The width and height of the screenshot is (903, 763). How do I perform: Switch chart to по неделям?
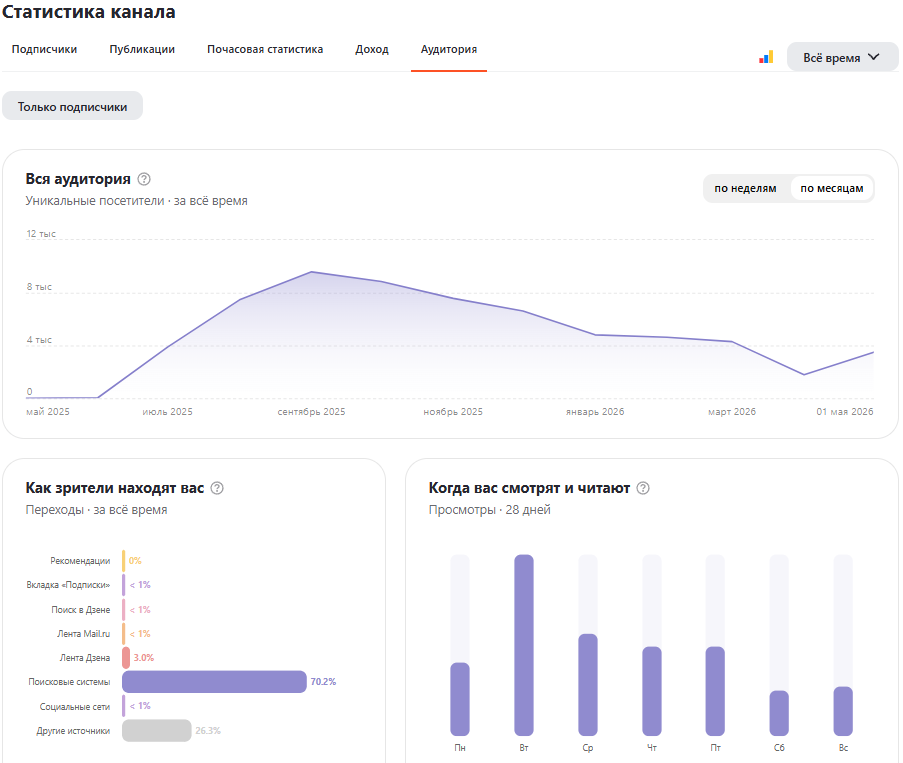click(x=745, y=188)
